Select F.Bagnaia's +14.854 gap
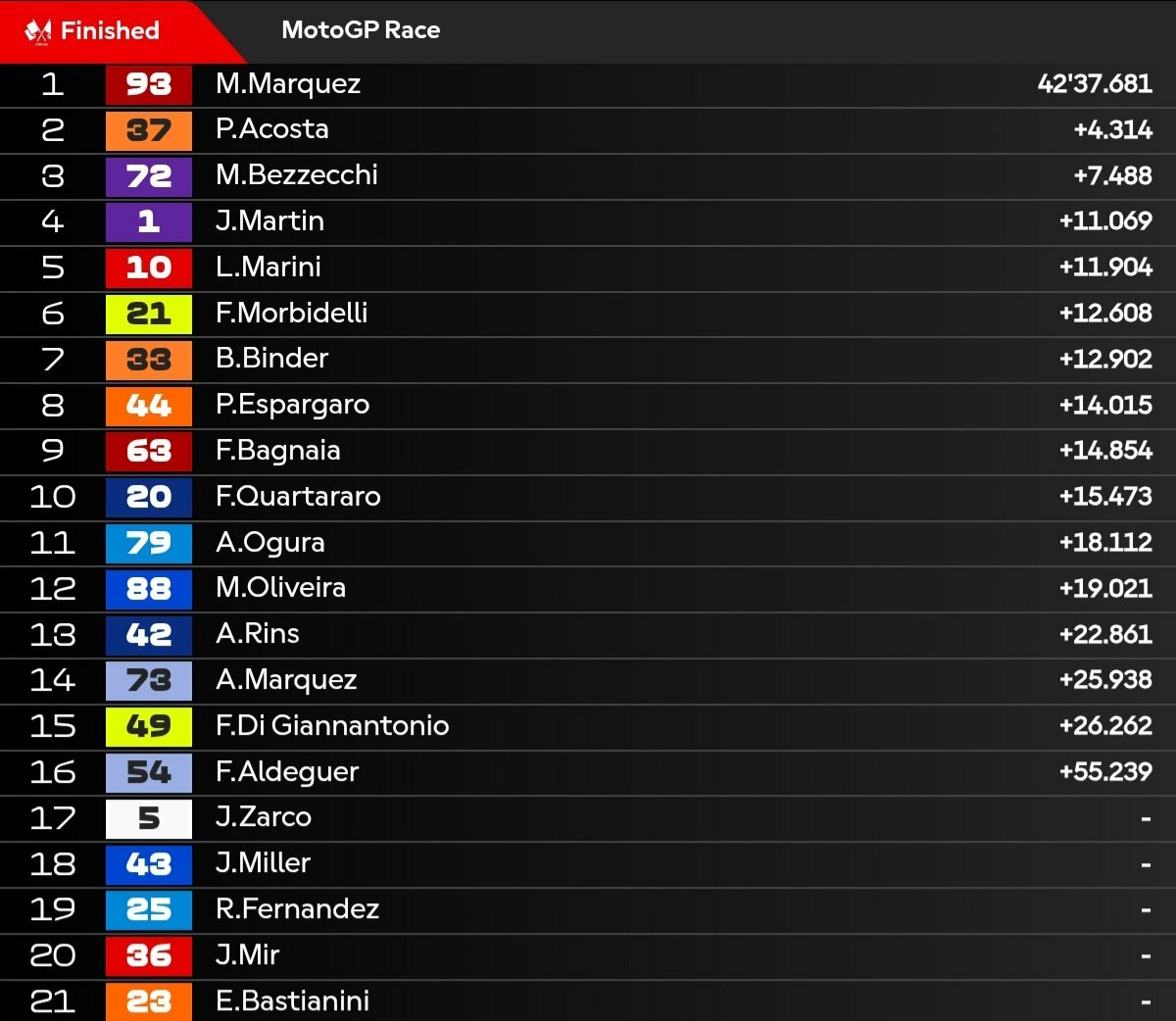Viewport: 1176px width, 1021px height. point(1105,451)
